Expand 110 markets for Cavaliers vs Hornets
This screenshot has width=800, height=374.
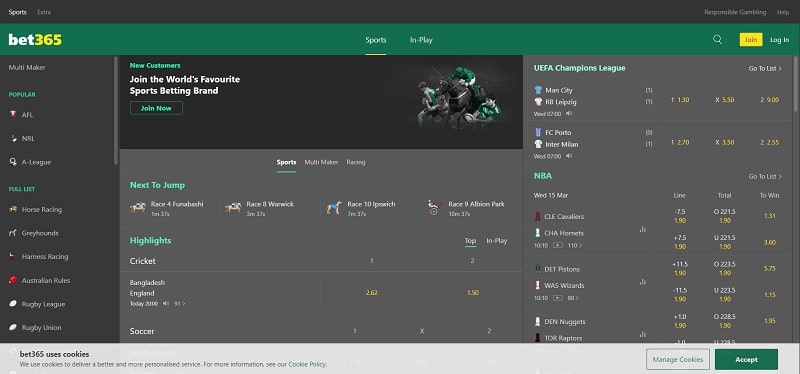tap(574, 245)
